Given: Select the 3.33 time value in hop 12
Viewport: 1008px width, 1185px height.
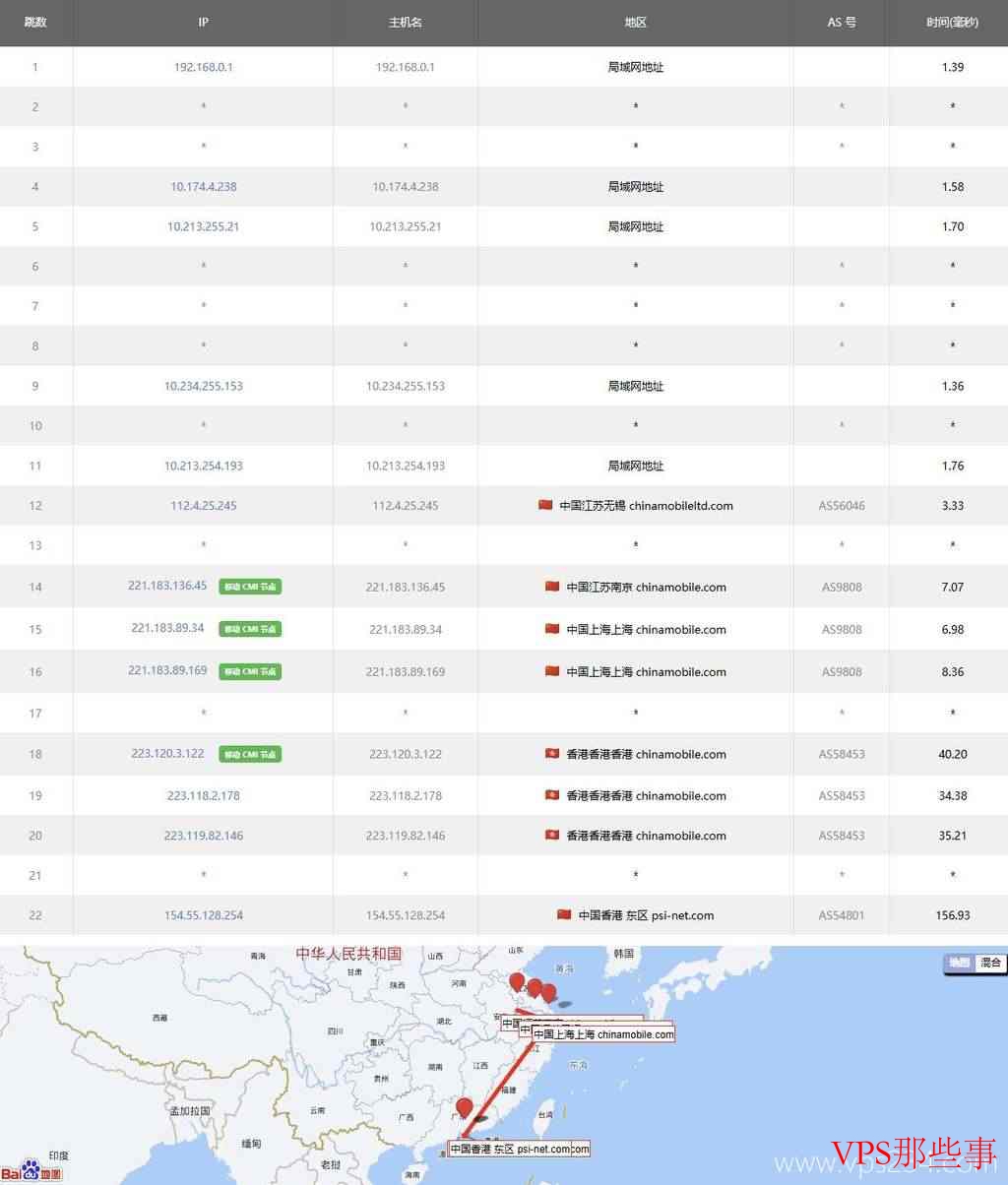Looking at the screenshot, I should [952, 505].
